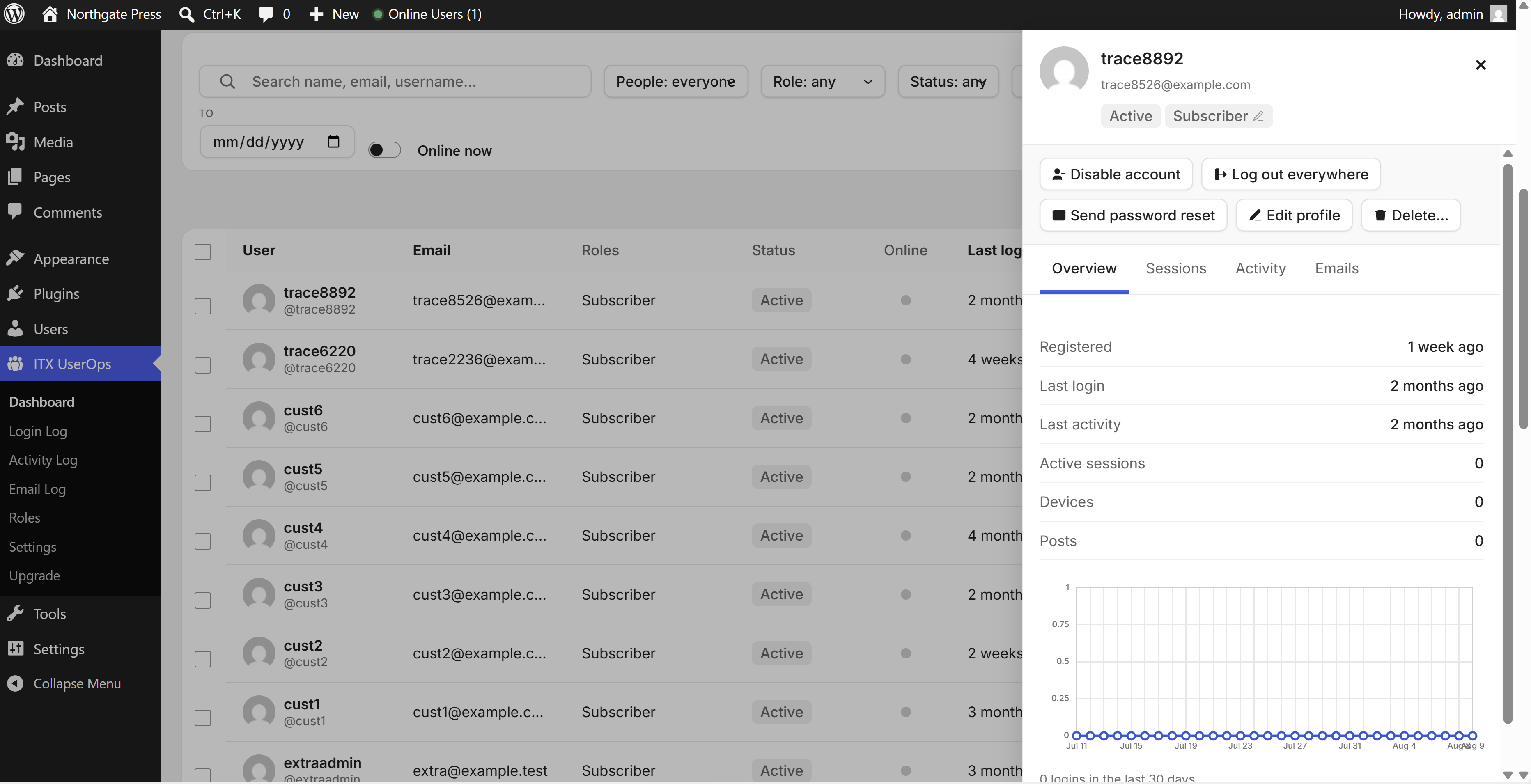Image resolution: width=1531 pixels, height=784 pixels.
Task: Open the People: everyone filter dropdown
Action: point(676,81)
